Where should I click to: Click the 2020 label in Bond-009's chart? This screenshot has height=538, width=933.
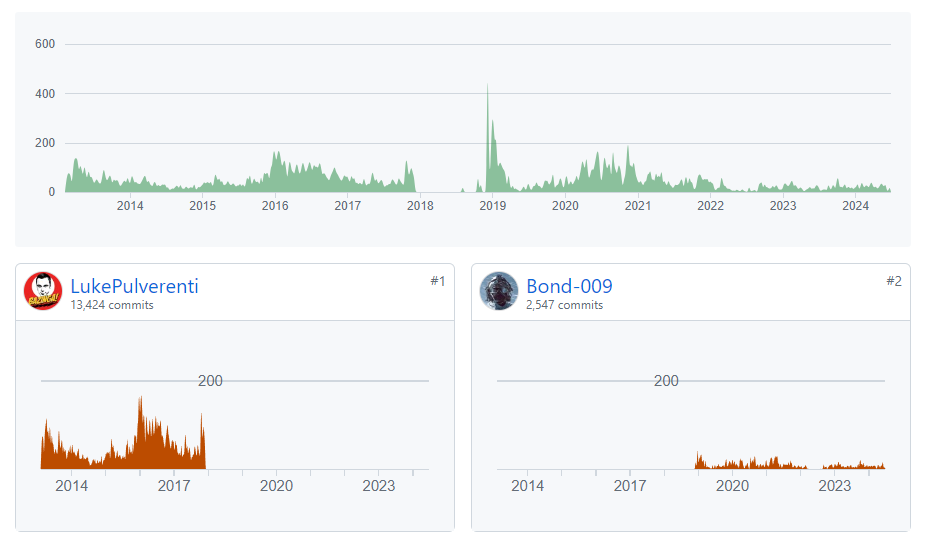pyautogui.click(x=732, y=486)
